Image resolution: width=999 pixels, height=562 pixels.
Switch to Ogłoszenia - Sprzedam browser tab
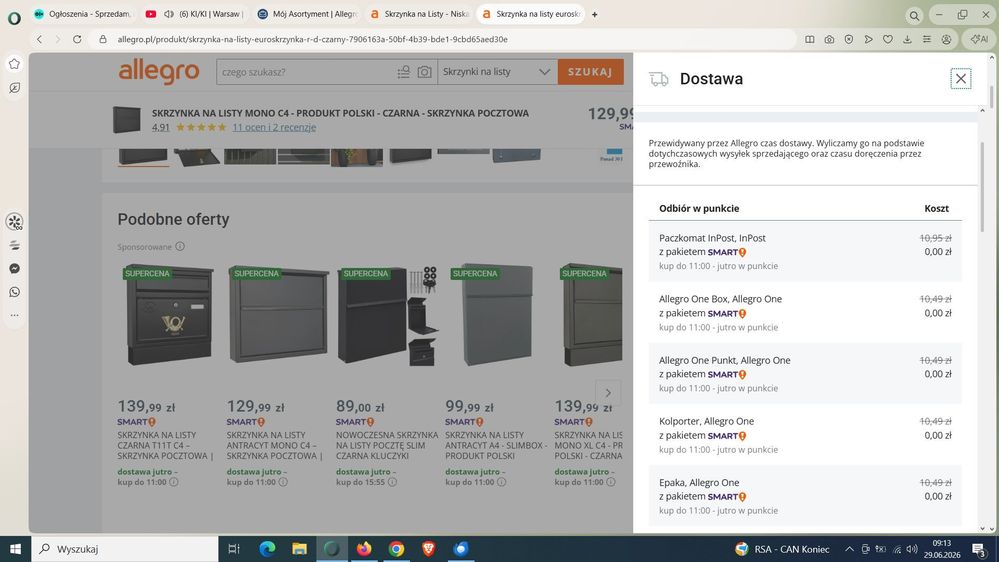click(83, 14)
